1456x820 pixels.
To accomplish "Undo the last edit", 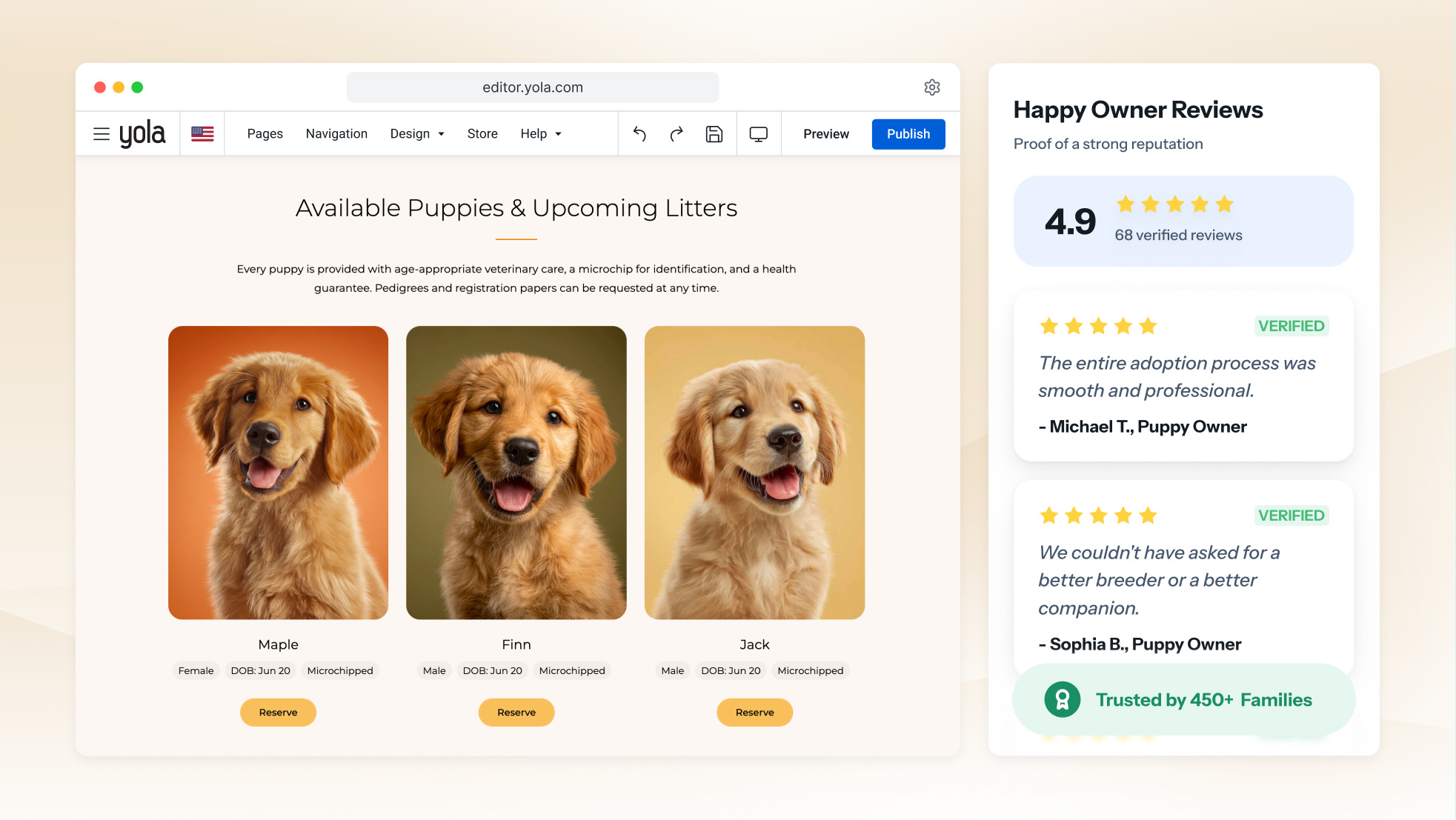I will point(640,134).
